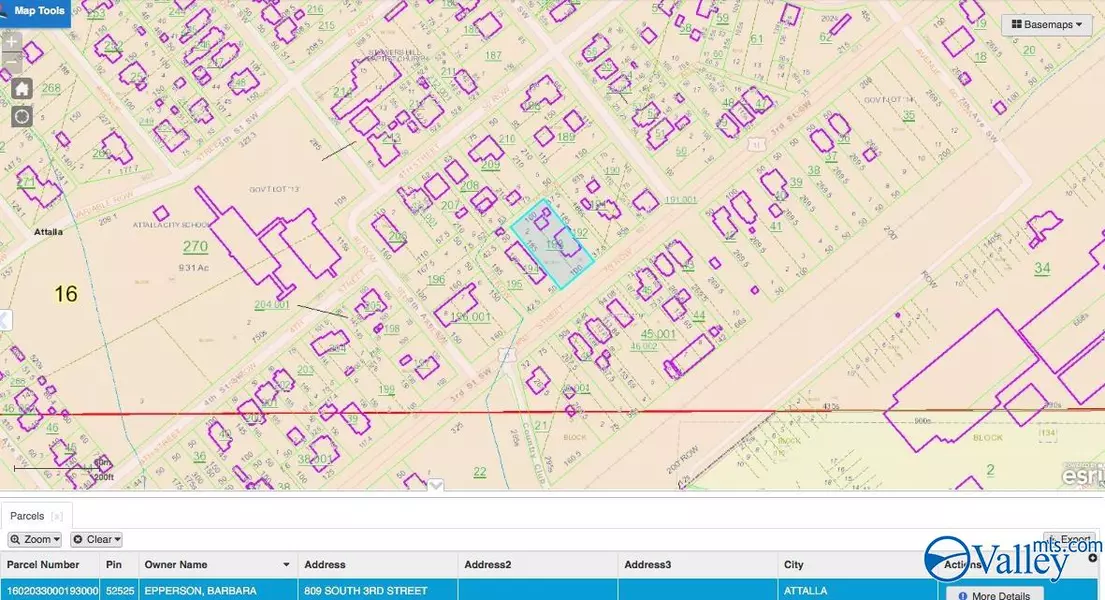Open the Map Tools menu

click(36, 12)
